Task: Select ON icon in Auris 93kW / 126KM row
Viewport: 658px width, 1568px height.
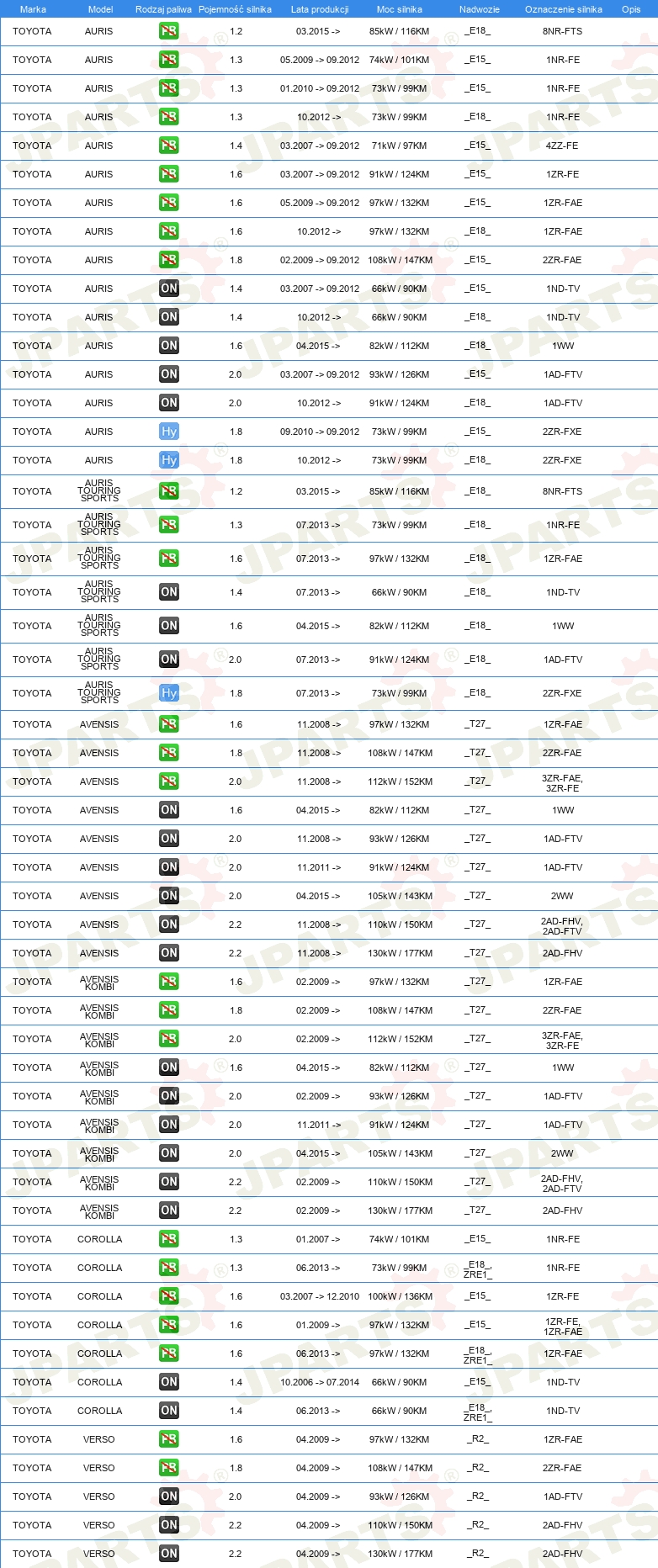Action: coord(169,374)
